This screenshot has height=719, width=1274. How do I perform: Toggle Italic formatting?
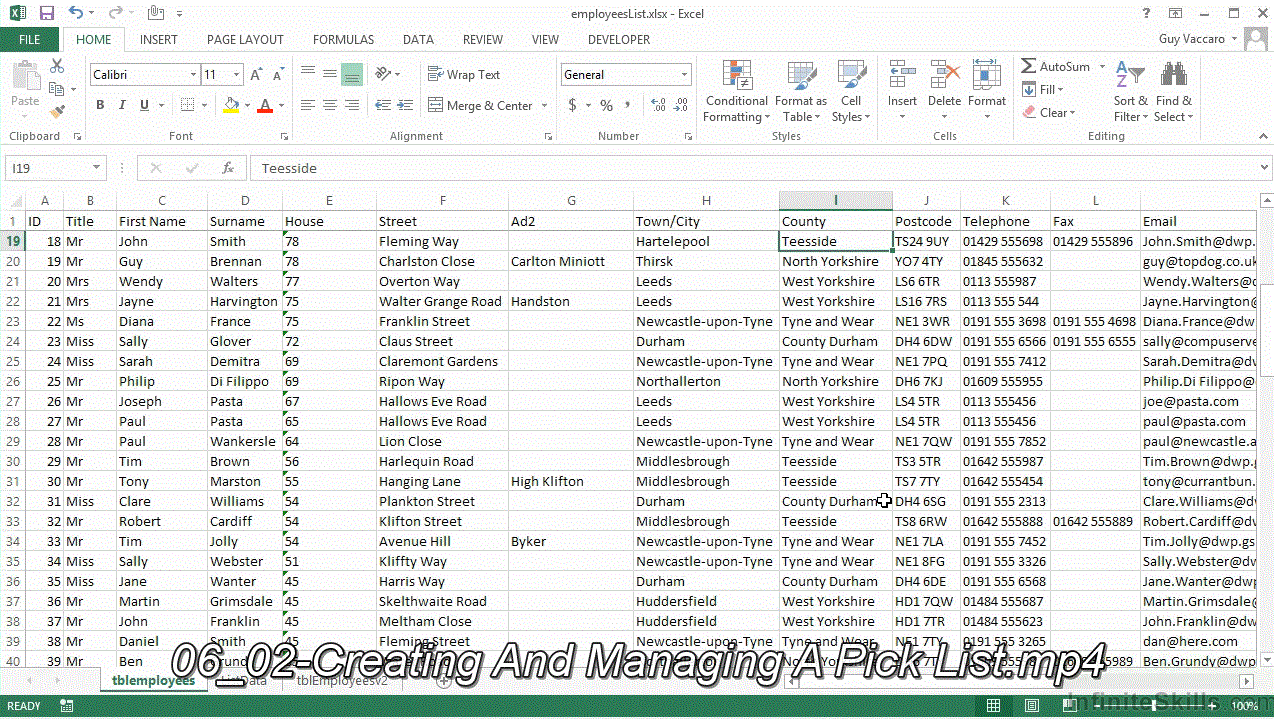click(x=122, y=105)
